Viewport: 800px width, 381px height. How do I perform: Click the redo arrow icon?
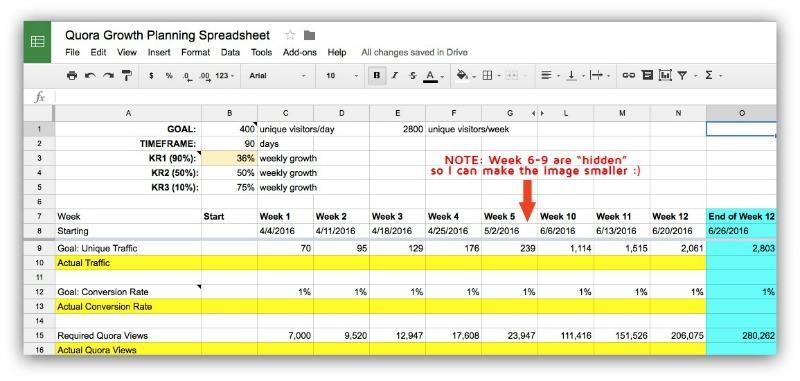pyautogui.click(x=108, y=75)
